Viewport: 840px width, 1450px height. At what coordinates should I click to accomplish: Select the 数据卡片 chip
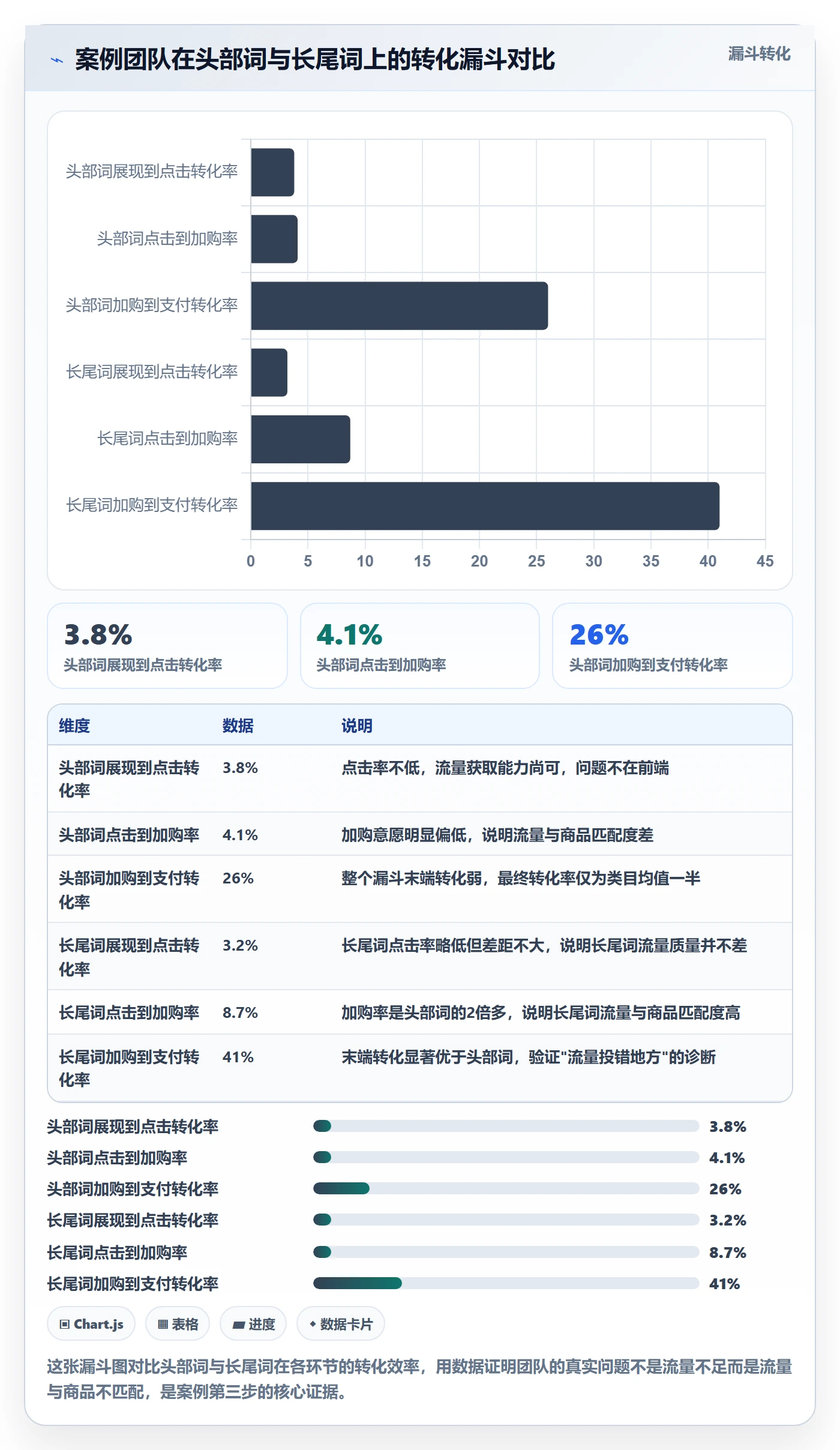tap(341, 1323)
